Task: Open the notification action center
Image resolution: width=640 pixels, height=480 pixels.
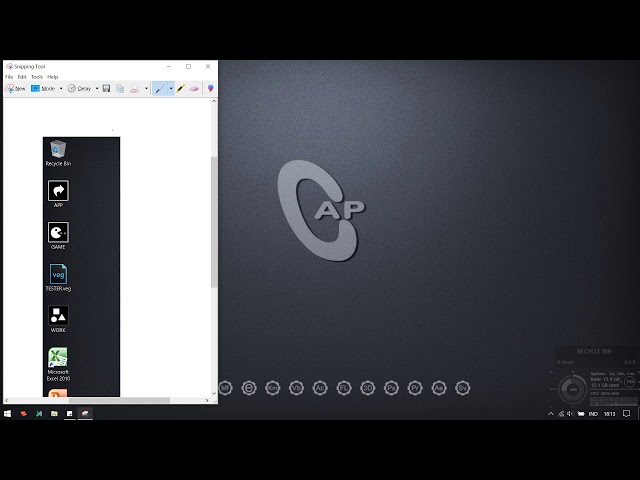Action: [x=626, y=414]
